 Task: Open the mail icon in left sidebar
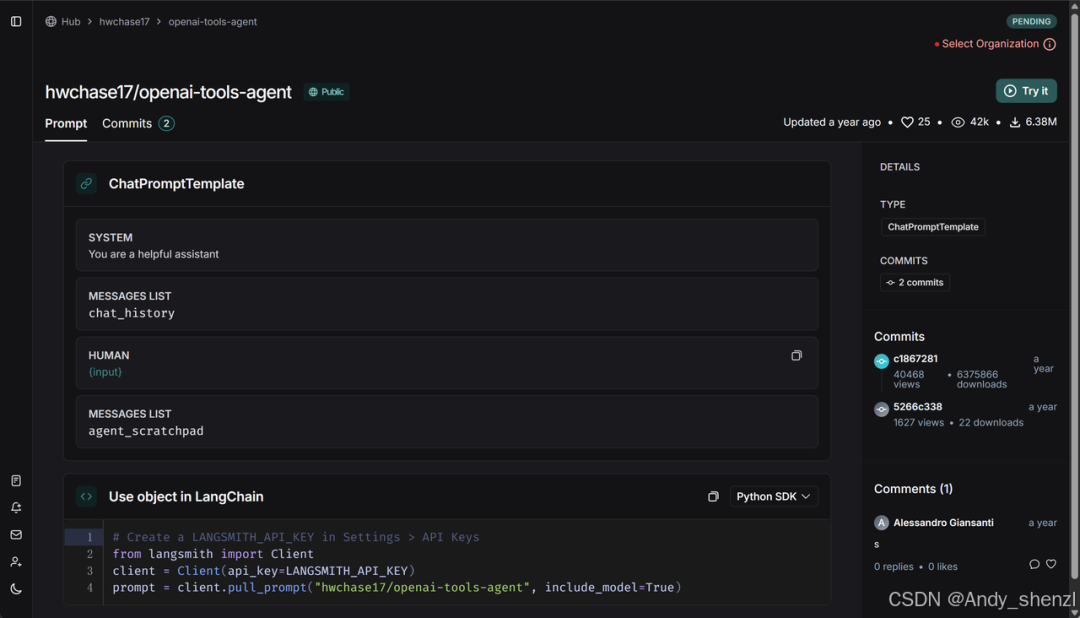pyautogui.click(x=16, y=535)
